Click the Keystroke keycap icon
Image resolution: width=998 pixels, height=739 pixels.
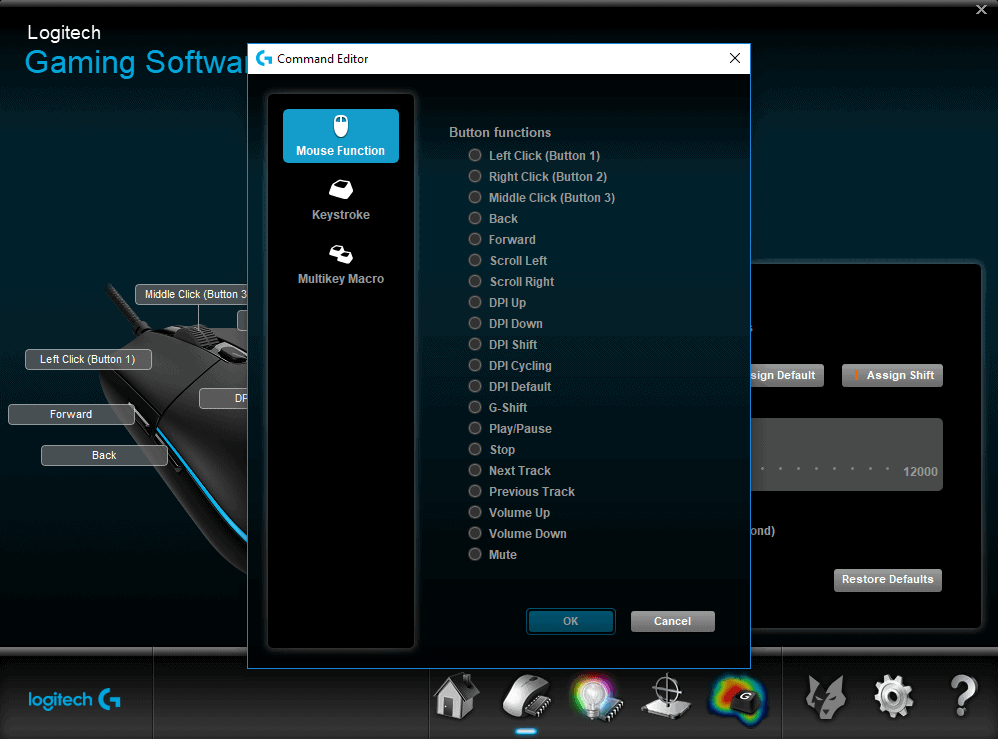click(341, 189)
